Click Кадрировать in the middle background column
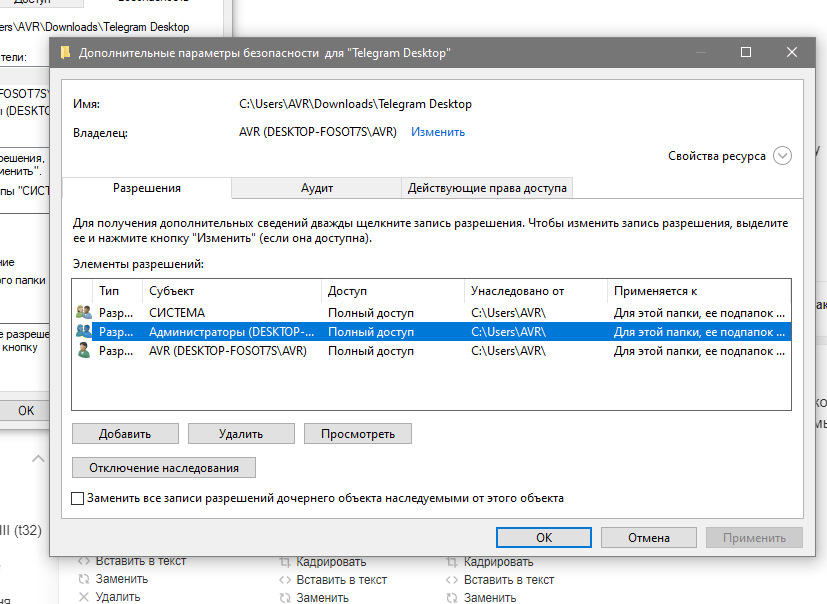827x604 pixels. 331,562
